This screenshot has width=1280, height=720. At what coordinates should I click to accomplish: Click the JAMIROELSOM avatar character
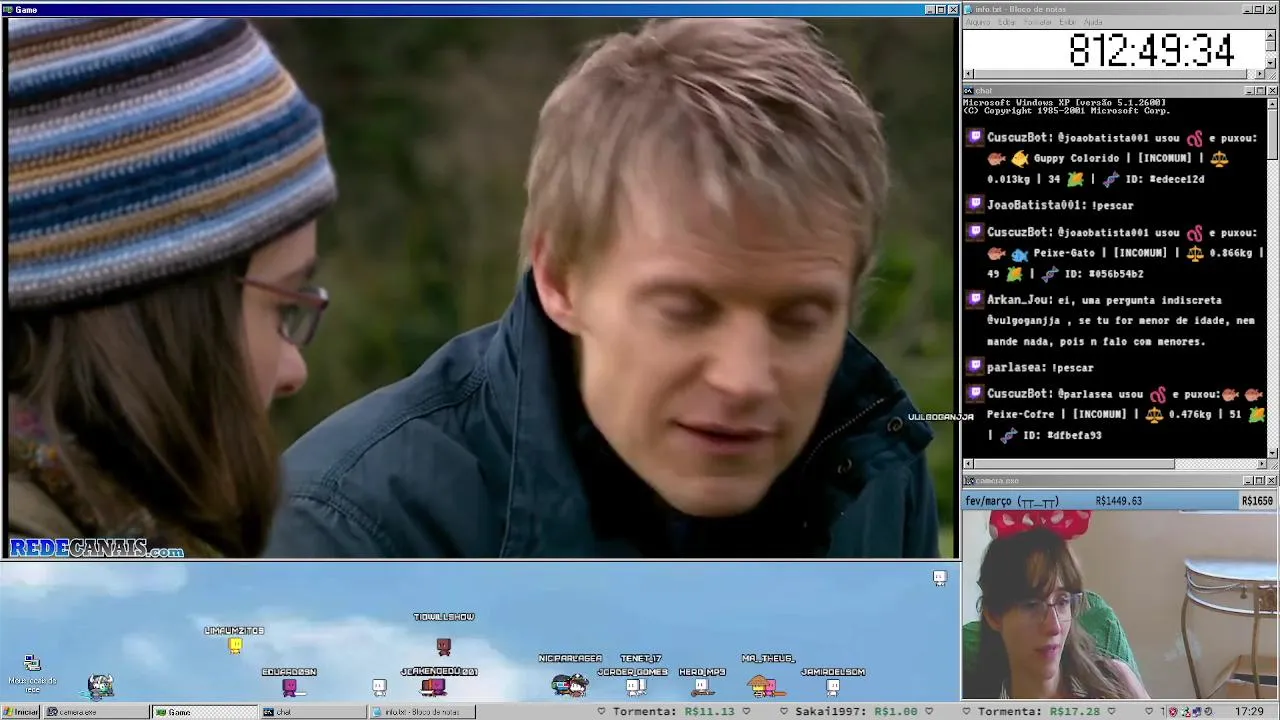click(x=833, y=687)
